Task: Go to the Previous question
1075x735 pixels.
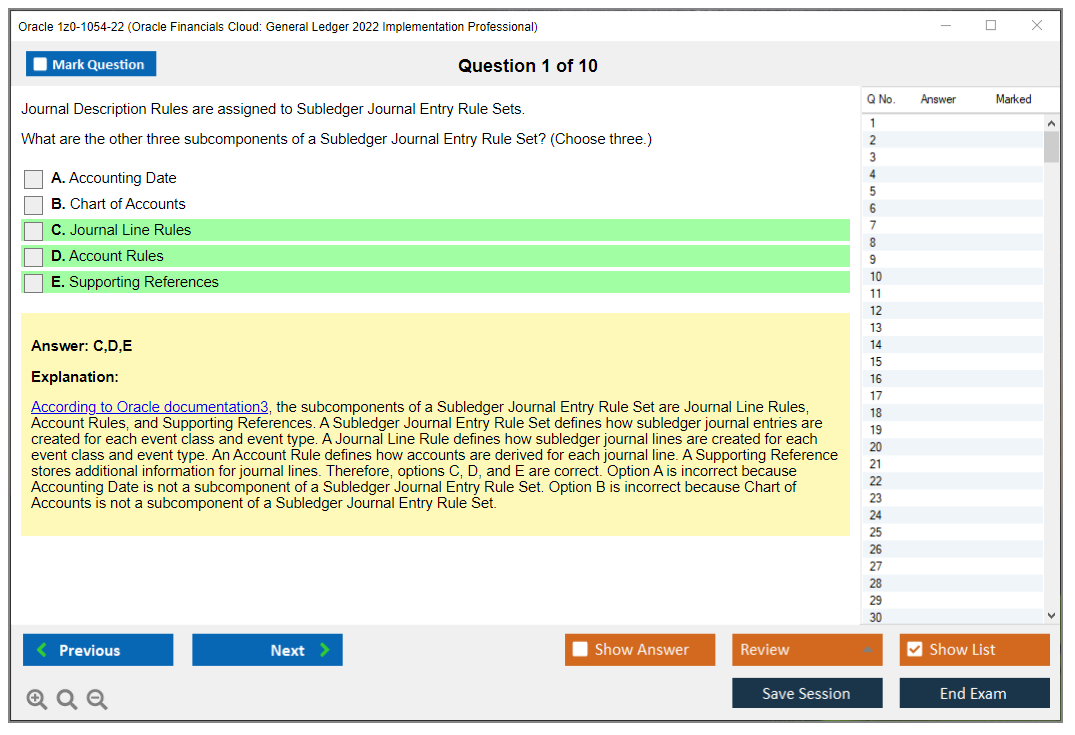Action: [98, 650]
